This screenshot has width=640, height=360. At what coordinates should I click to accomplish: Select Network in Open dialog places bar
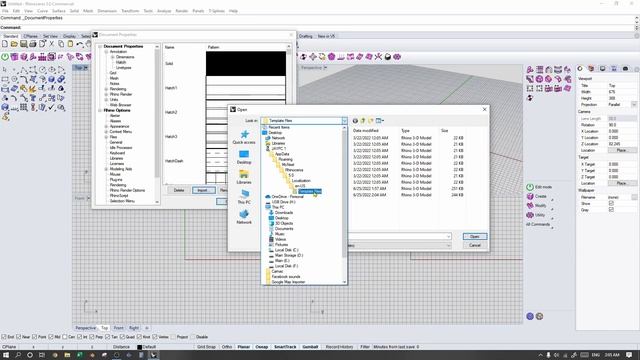click(244, 217)
